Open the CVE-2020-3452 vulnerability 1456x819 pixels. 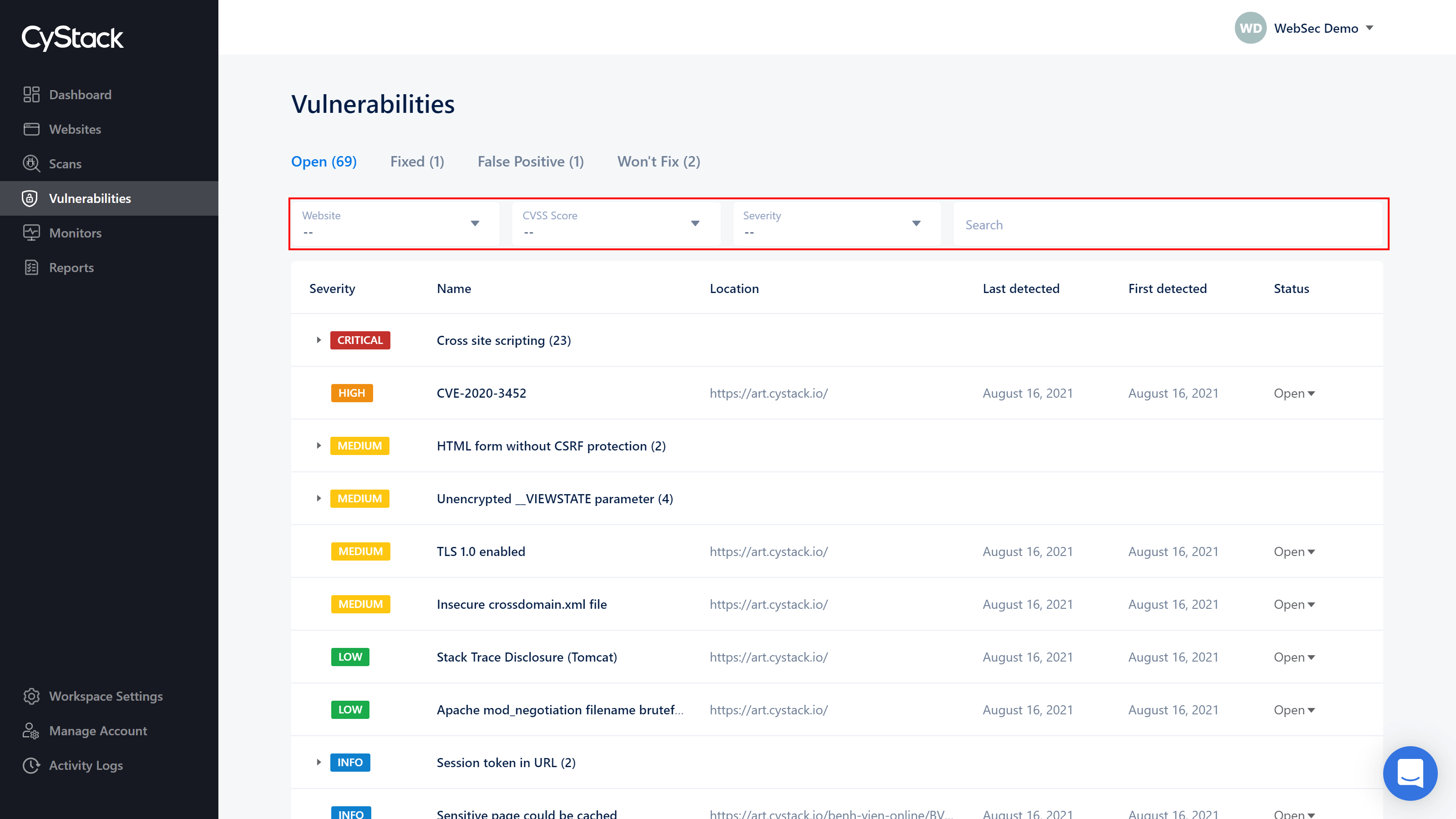coord(481,393)
